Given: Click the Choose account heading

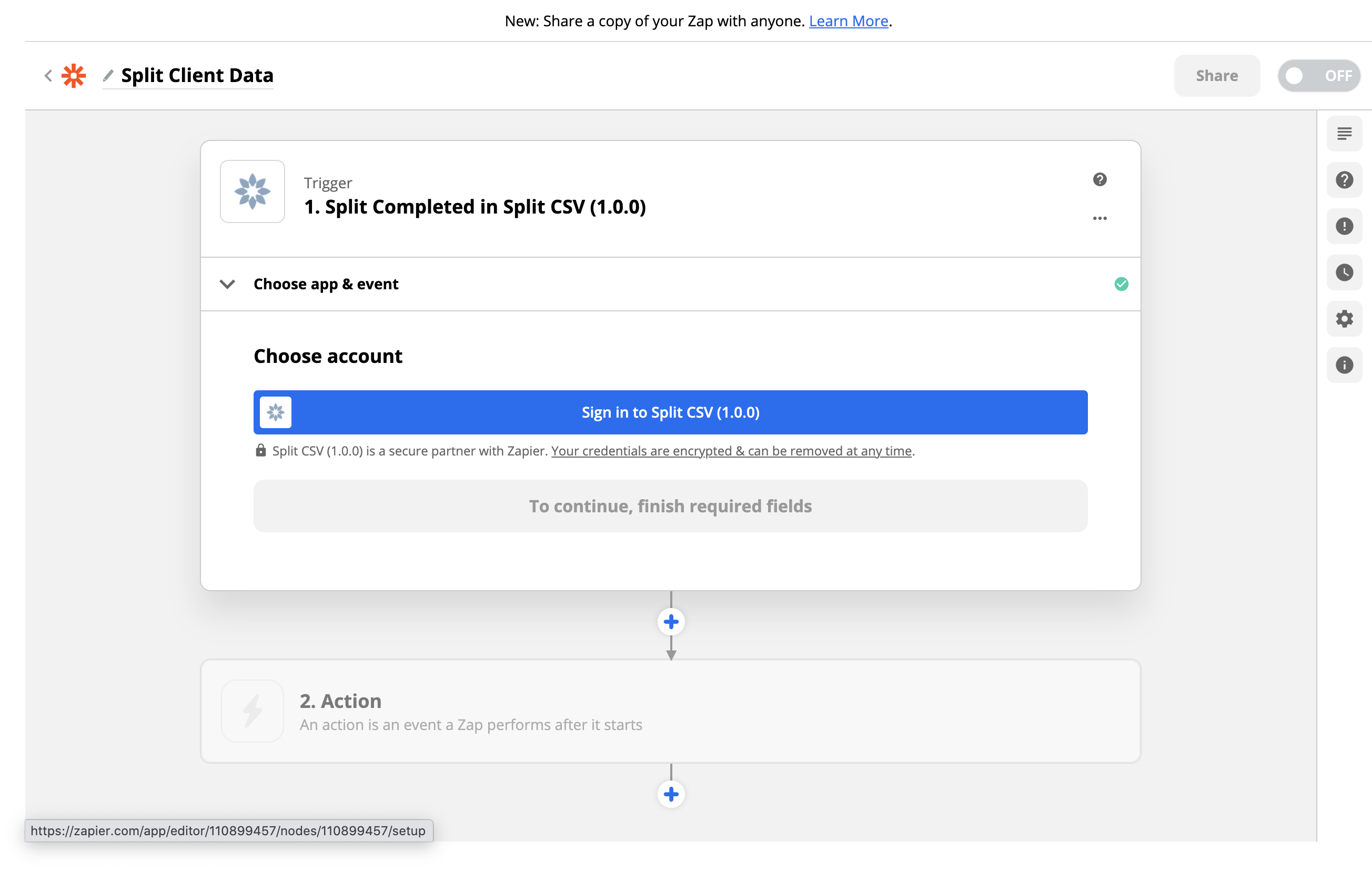Looking at the screenshot, I should (328, 356).
